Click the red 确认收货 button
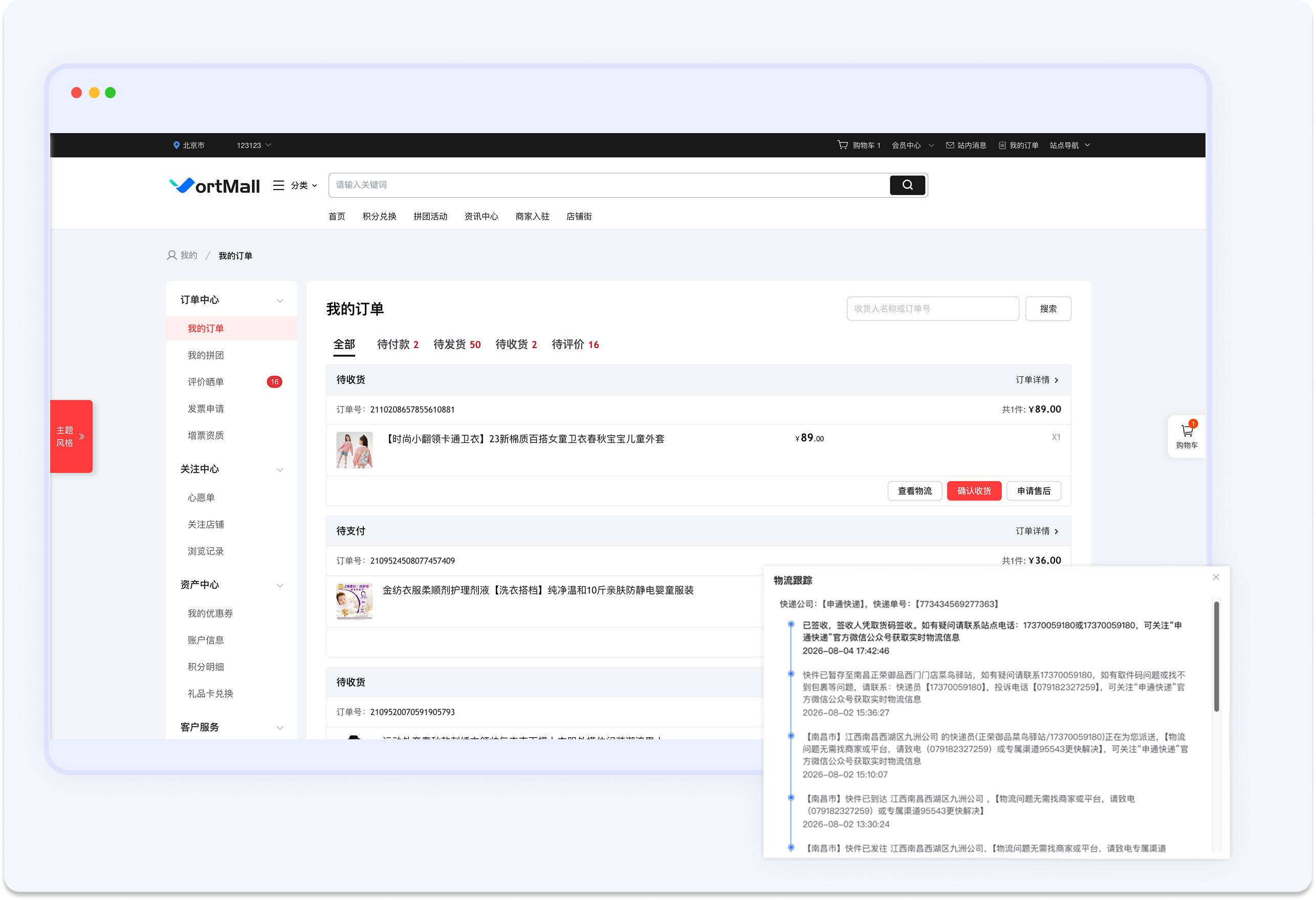 pyautogui.click(x=974, y=491)
